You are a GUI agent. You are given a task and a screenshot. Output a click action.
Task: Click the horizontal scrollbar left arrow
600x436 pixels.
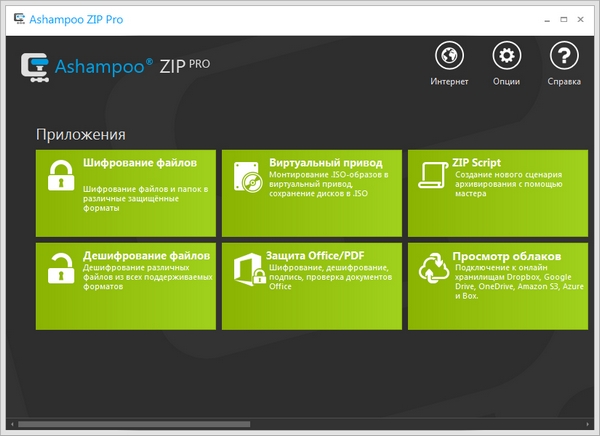[x=10, y=424]
